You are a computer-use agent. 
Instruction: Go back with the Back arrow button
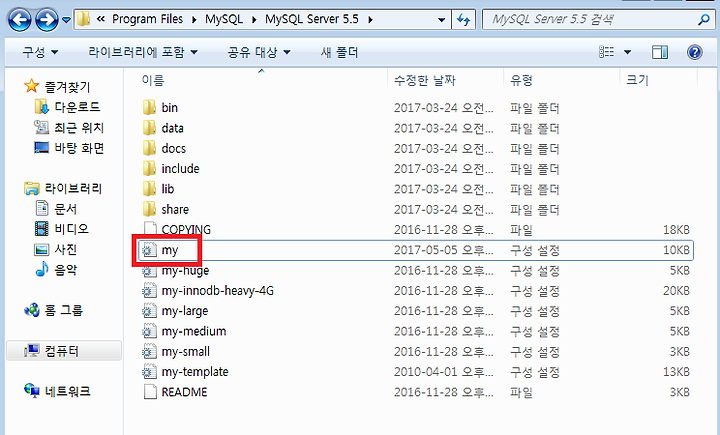pyautogui.click(x=20, y=20)
